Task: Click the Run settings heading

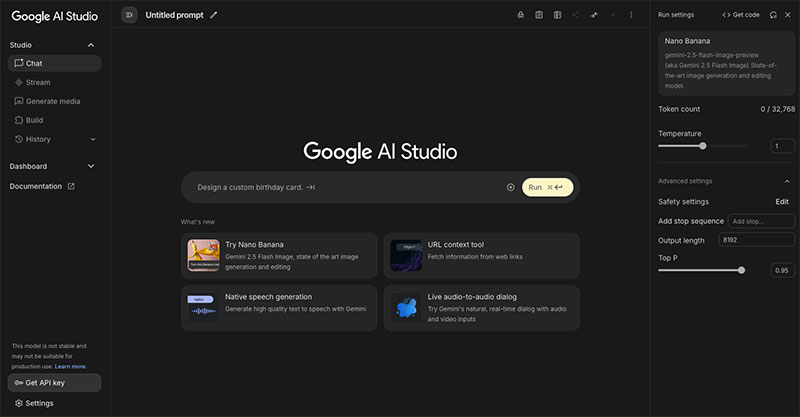Action: pyautogui.click(x=676, y=15)
